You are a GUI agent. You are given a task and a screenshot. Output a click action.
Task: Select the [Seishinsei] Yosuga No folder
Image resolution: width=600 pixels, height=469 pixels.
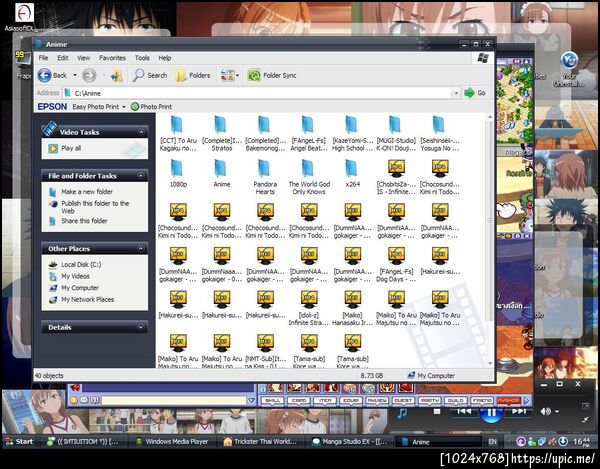pos(440,134)
